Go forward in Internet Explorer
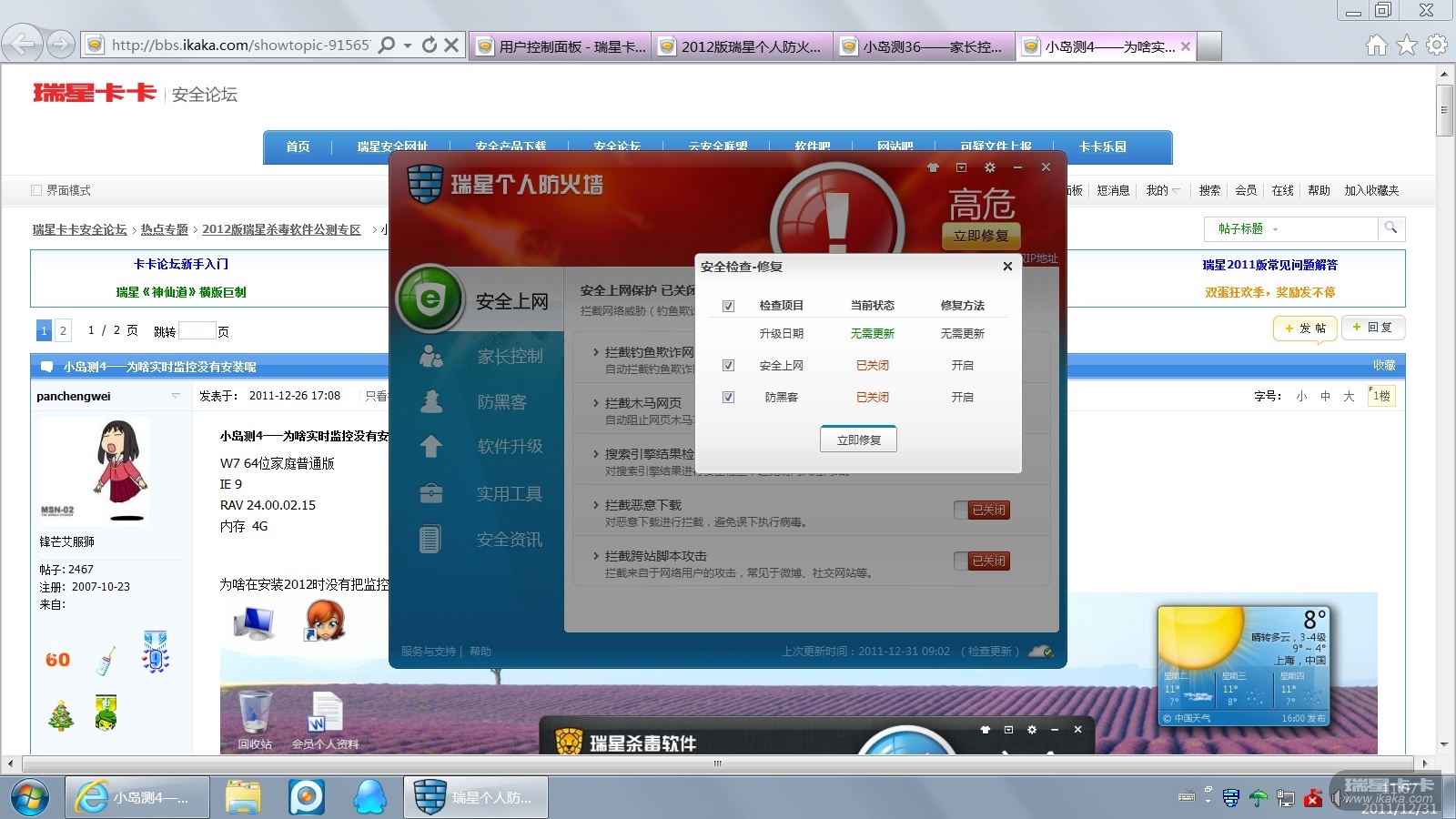The height and width of the screenshot is (819, 1456). tap(60, 44)
